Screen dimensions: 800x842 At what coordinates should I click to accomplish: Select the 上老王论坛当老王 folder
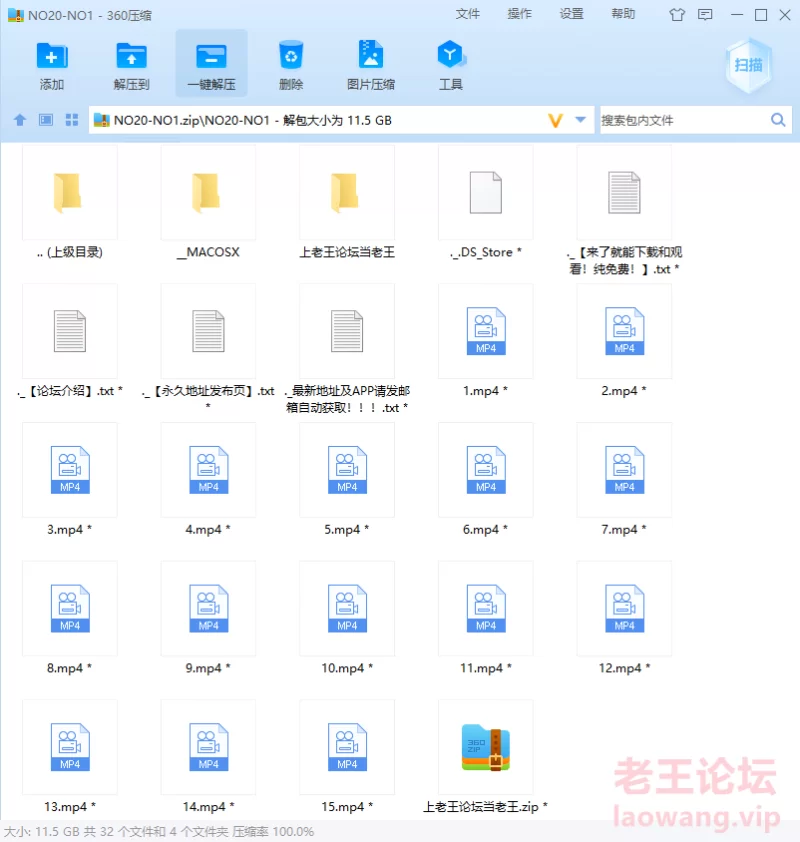click(347, 204)
